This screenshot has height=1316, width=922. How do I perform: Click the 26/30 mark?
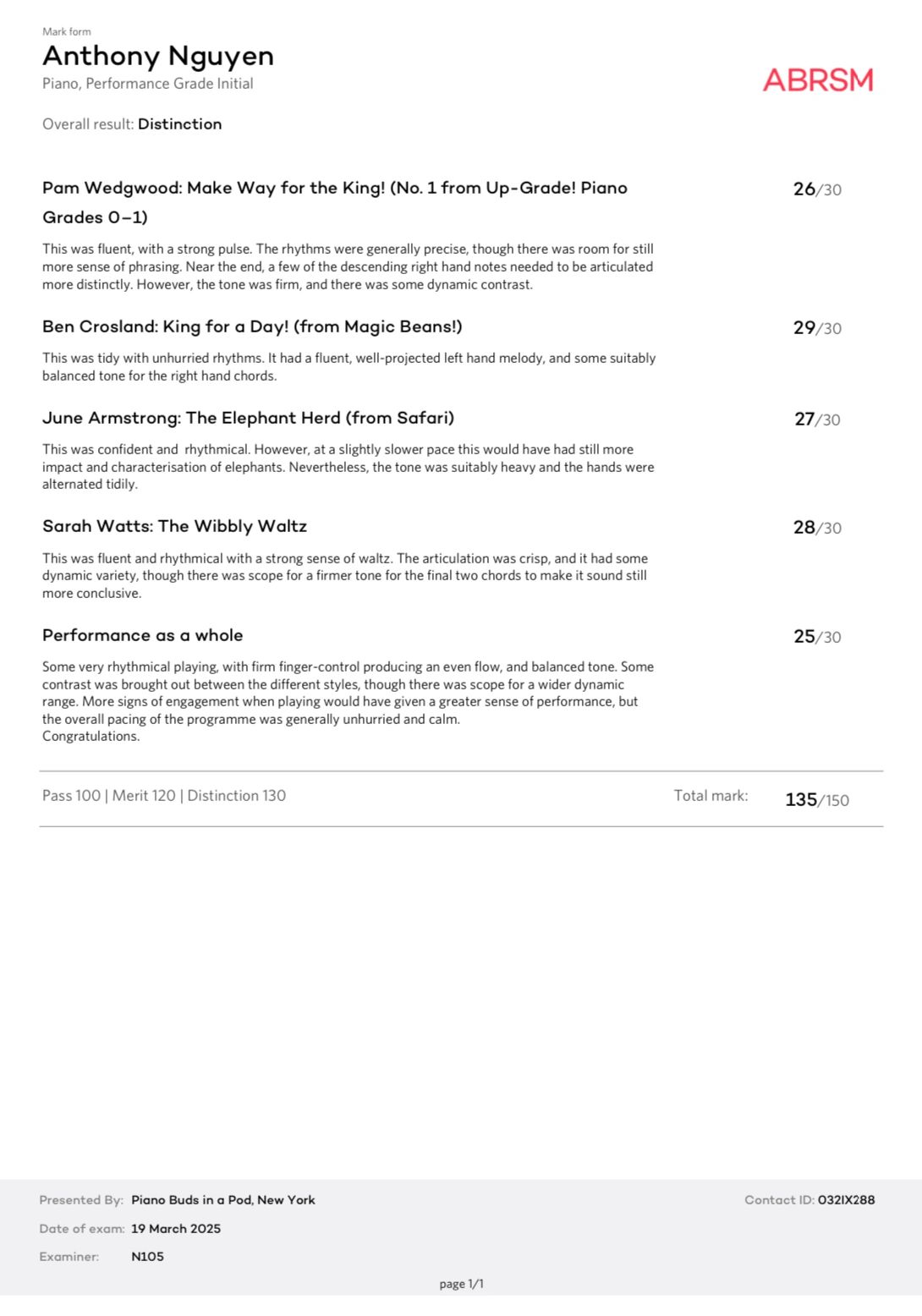click(x=817, y=189)
